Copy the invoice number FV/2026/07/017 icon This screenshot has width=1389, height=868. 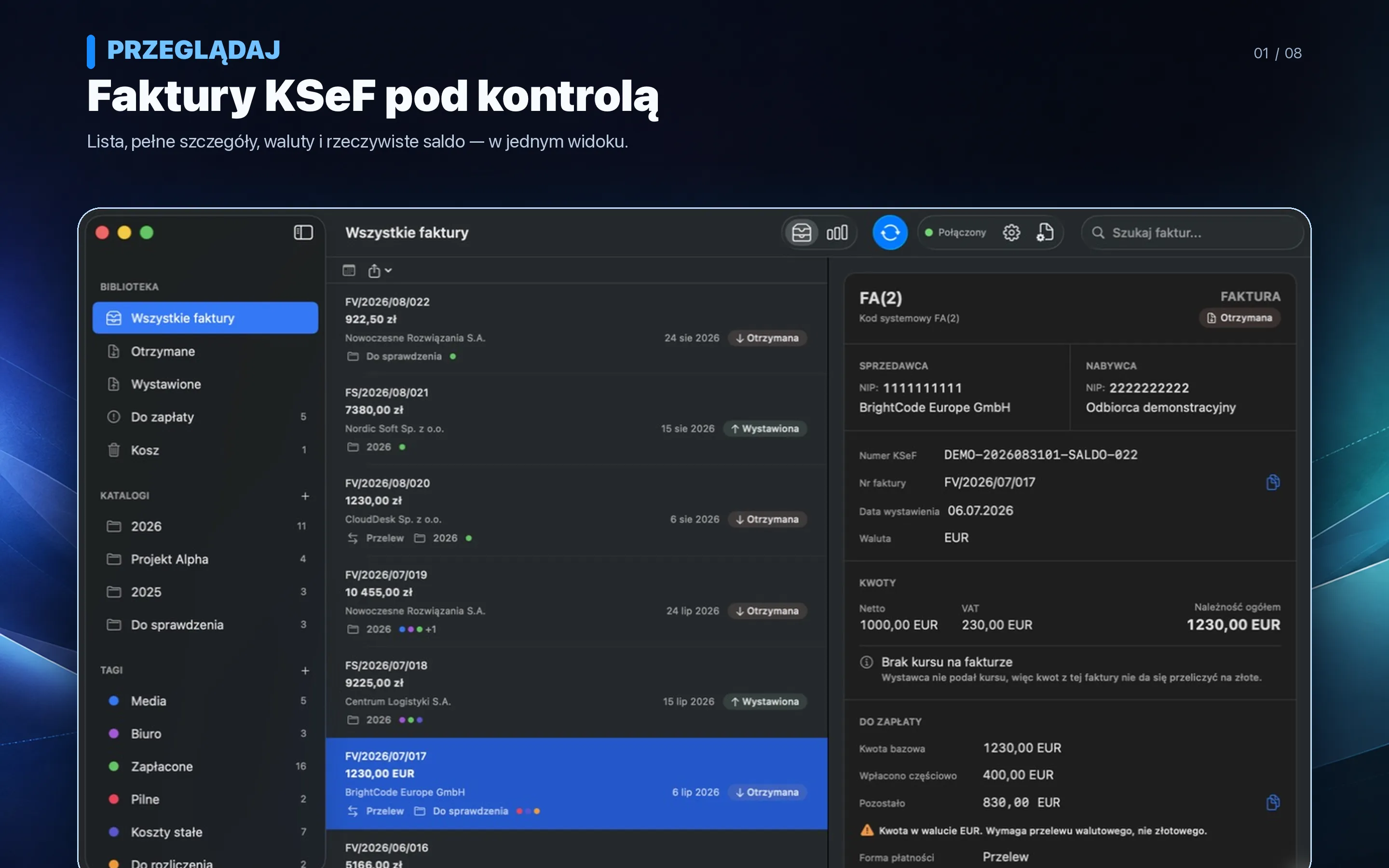[1272, 482]
